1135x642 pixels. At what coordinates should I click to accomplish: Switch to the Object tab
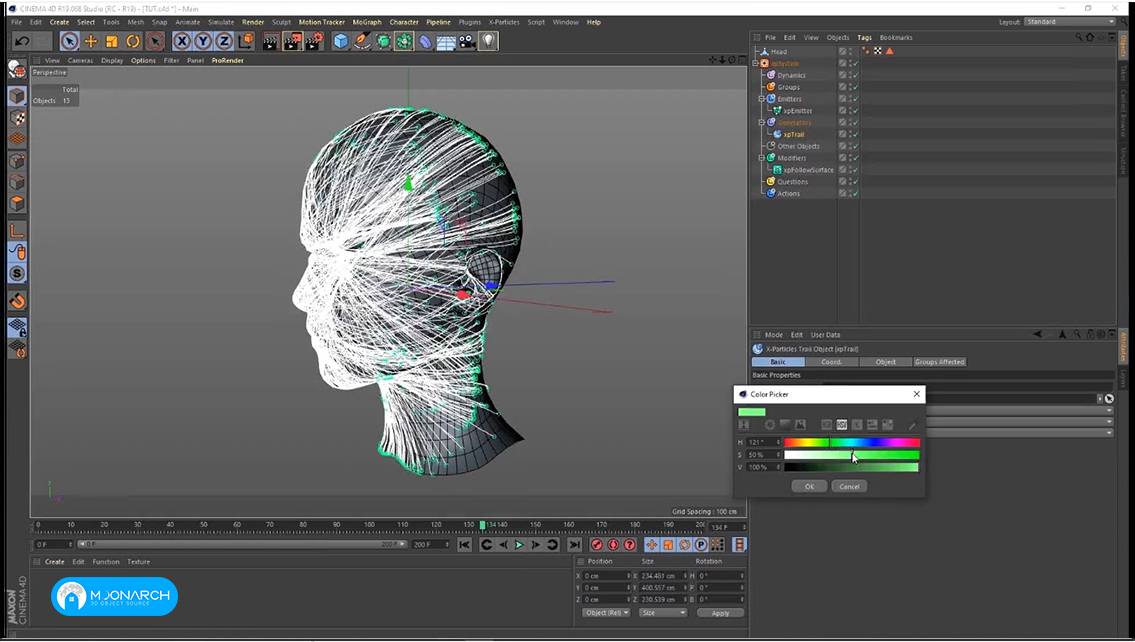885,362
